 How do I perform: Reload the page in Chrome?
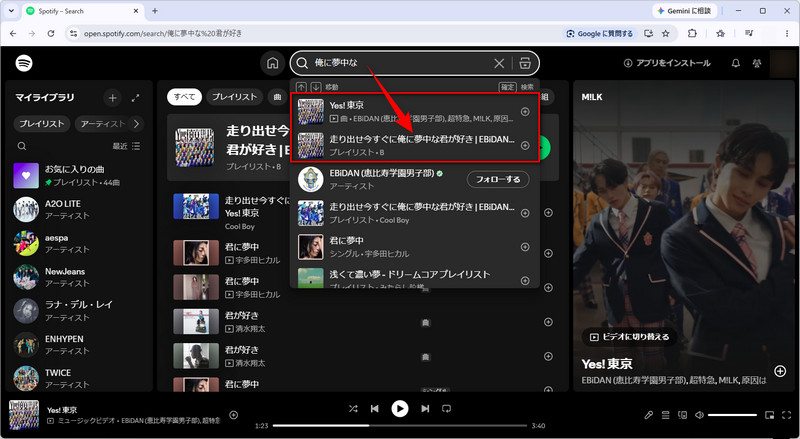click(51, 33)
